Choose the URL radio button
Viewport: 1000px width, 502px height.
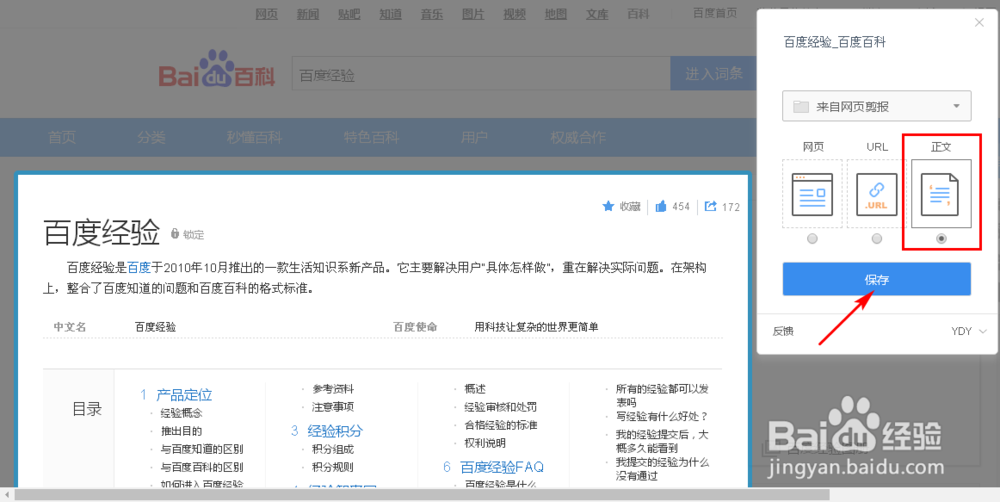click(877, 239)
